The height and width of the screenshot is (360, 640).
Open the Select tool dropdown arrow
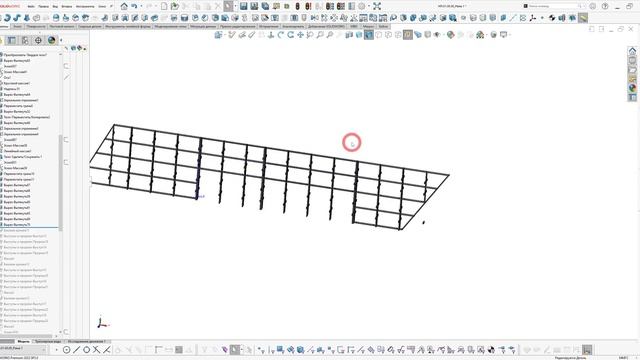pyautogui.click(x=236, y=6)
